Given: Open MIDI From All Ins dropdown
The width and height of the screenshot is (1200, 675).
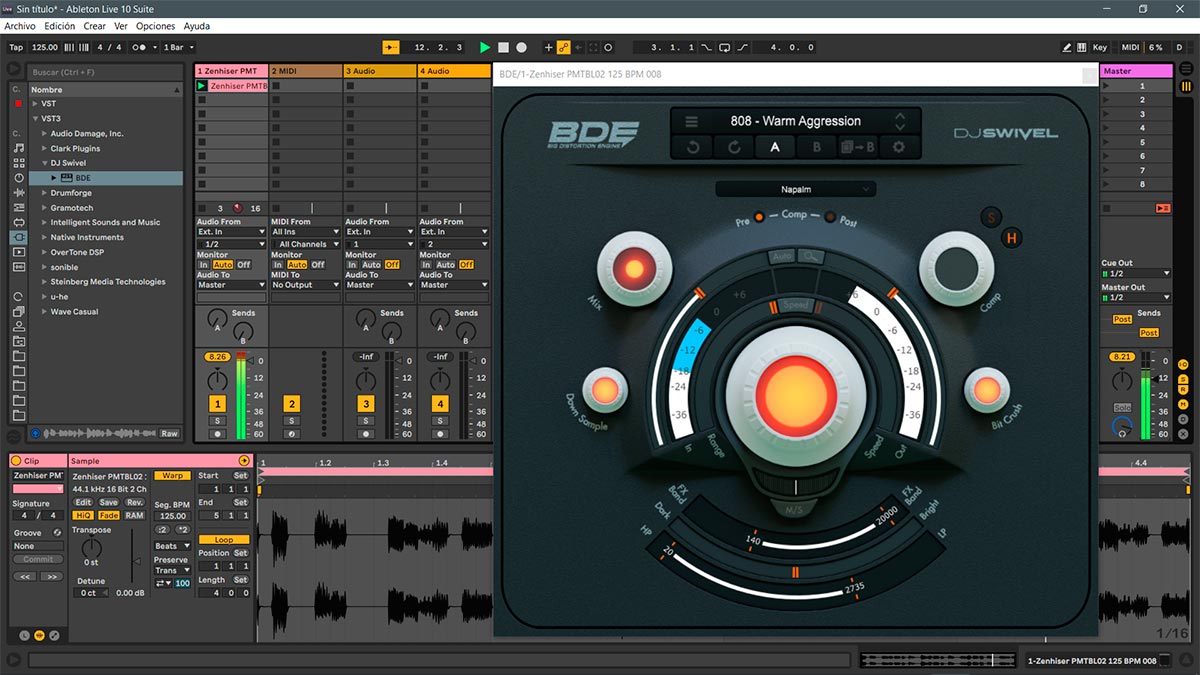Looking at the screenshot, I should [306, 232].
